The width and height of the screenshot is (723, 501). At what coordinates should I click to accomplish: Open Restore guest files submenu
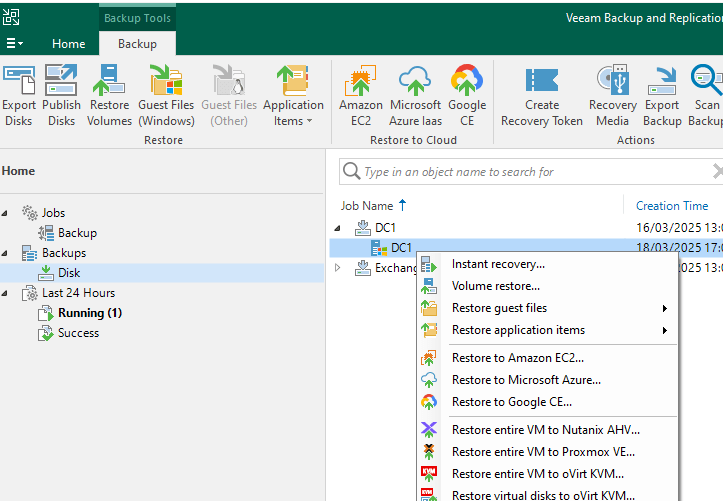[x=499, y=308]
